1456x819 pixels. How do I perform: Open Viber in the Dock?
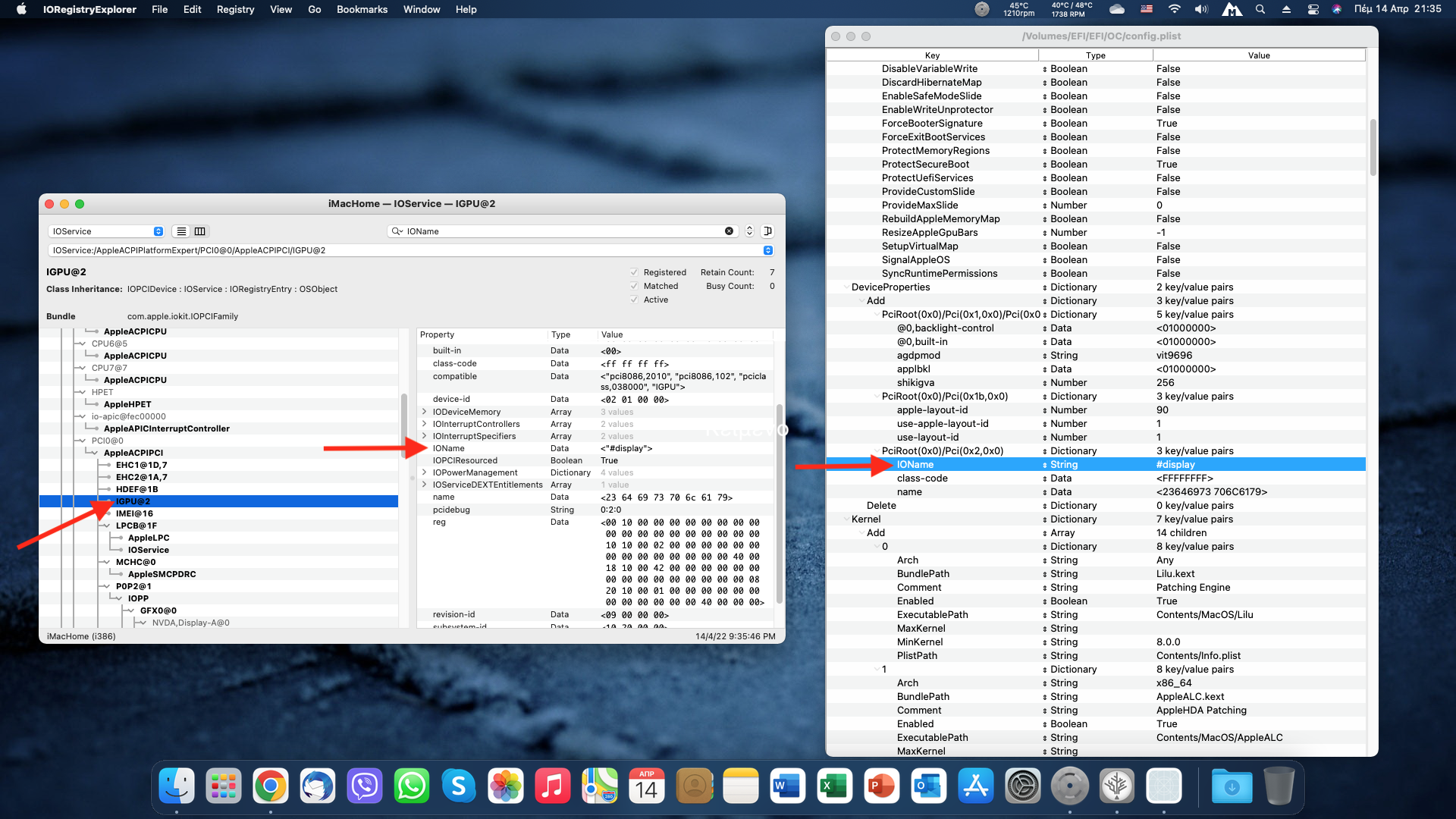tap(365, 786)
